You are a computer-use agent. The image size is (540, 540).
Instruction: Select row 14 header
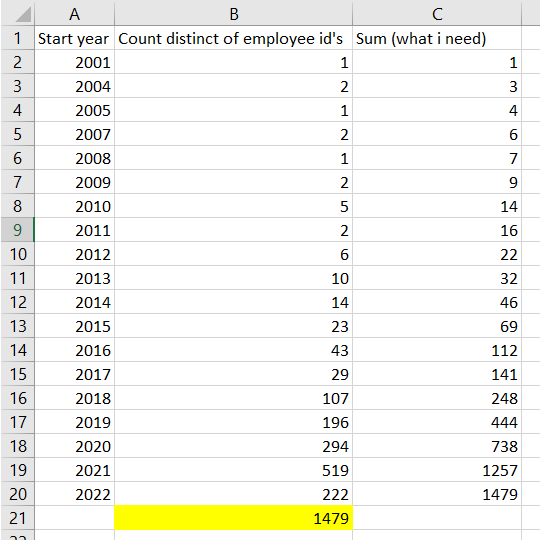[18, 350]
